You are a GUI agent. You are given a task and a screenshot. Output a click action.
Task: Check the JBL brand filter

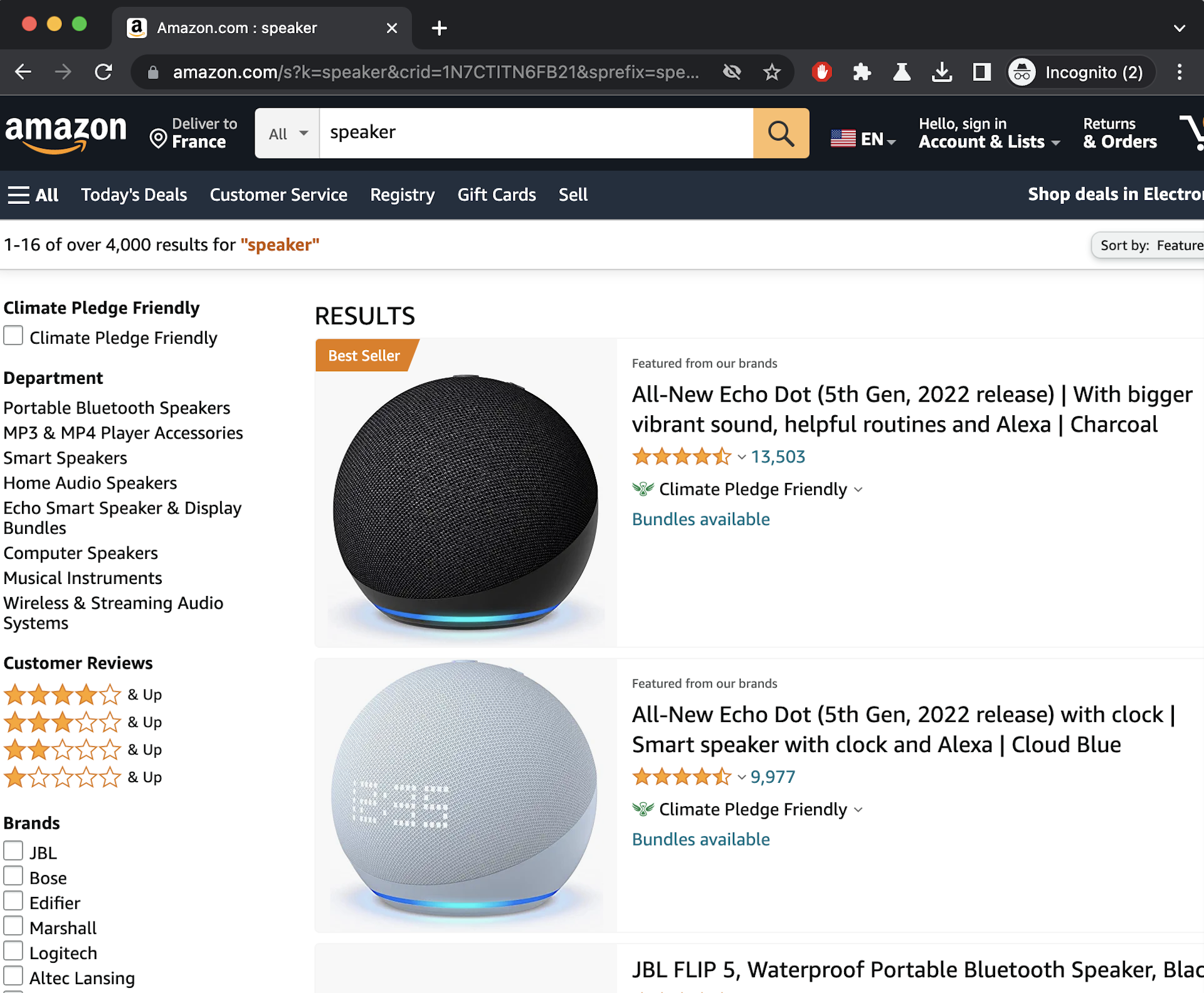(x=13, y=850)
